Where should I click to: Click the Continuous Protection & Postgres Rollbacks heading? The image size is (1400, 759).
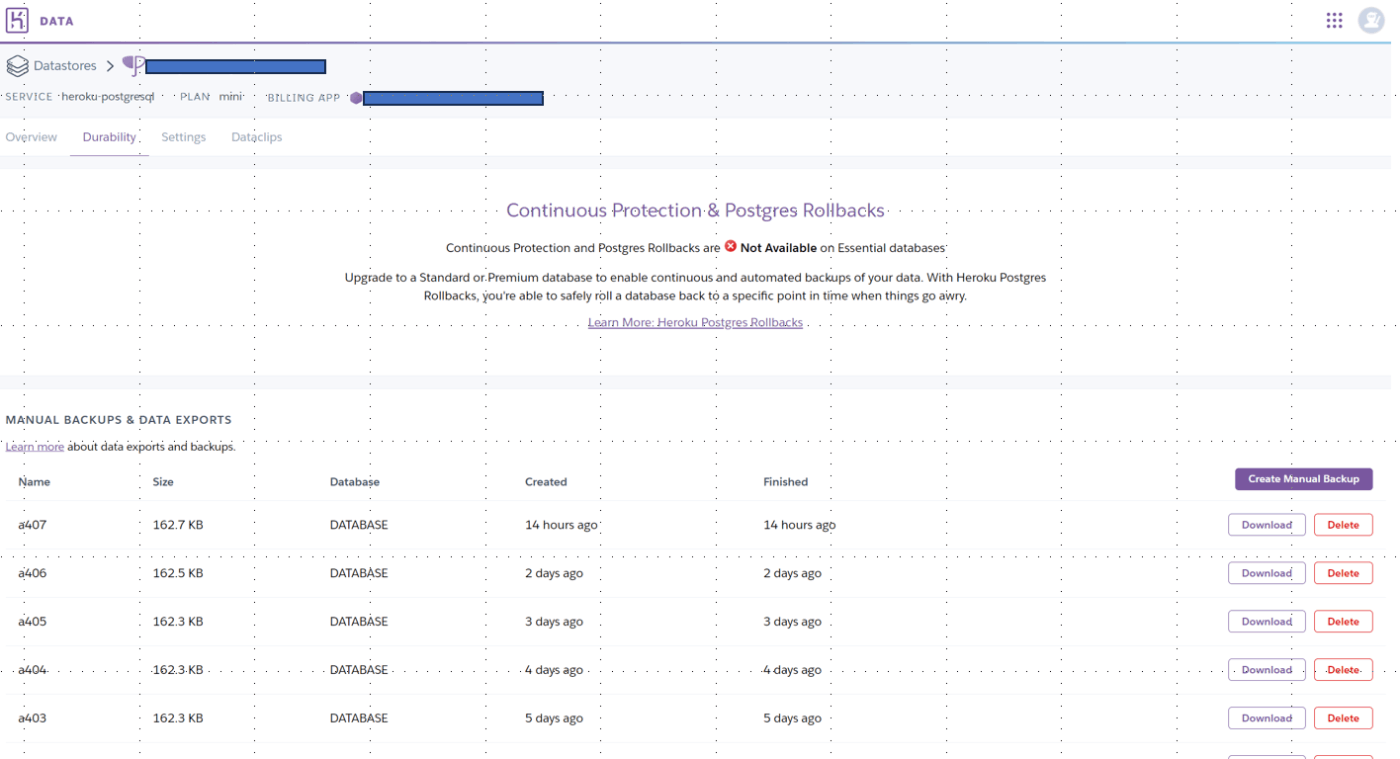695,210
